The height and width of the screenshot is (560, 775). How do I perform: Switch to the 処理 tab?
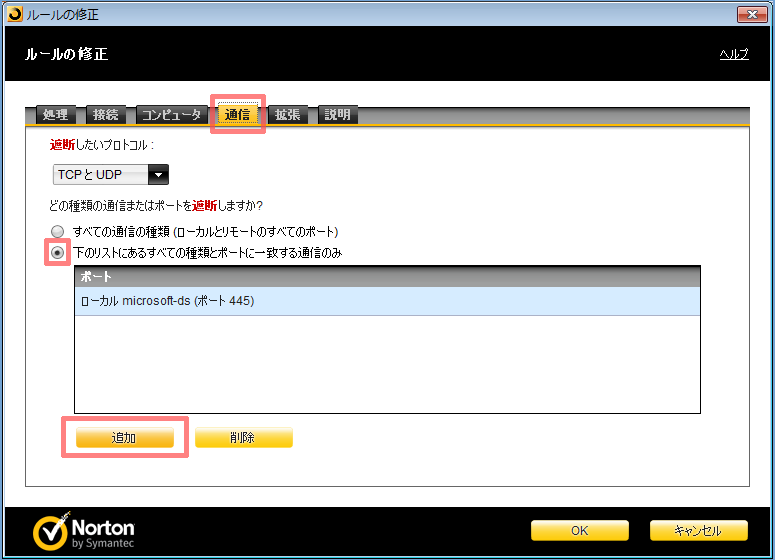point(55,115)
